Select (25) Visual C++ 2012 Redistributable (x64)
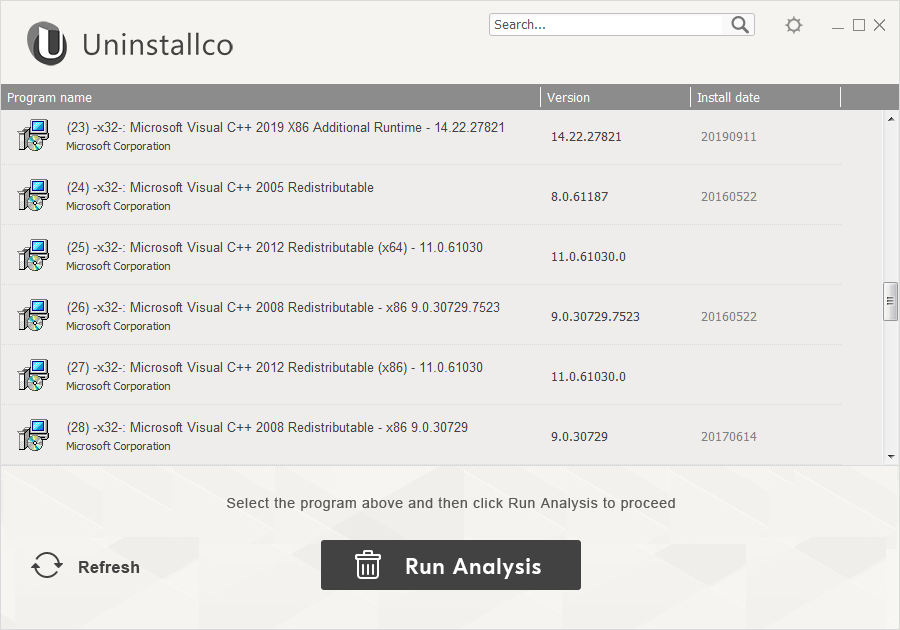The image size is (900, 630). [x=421, y=255]
